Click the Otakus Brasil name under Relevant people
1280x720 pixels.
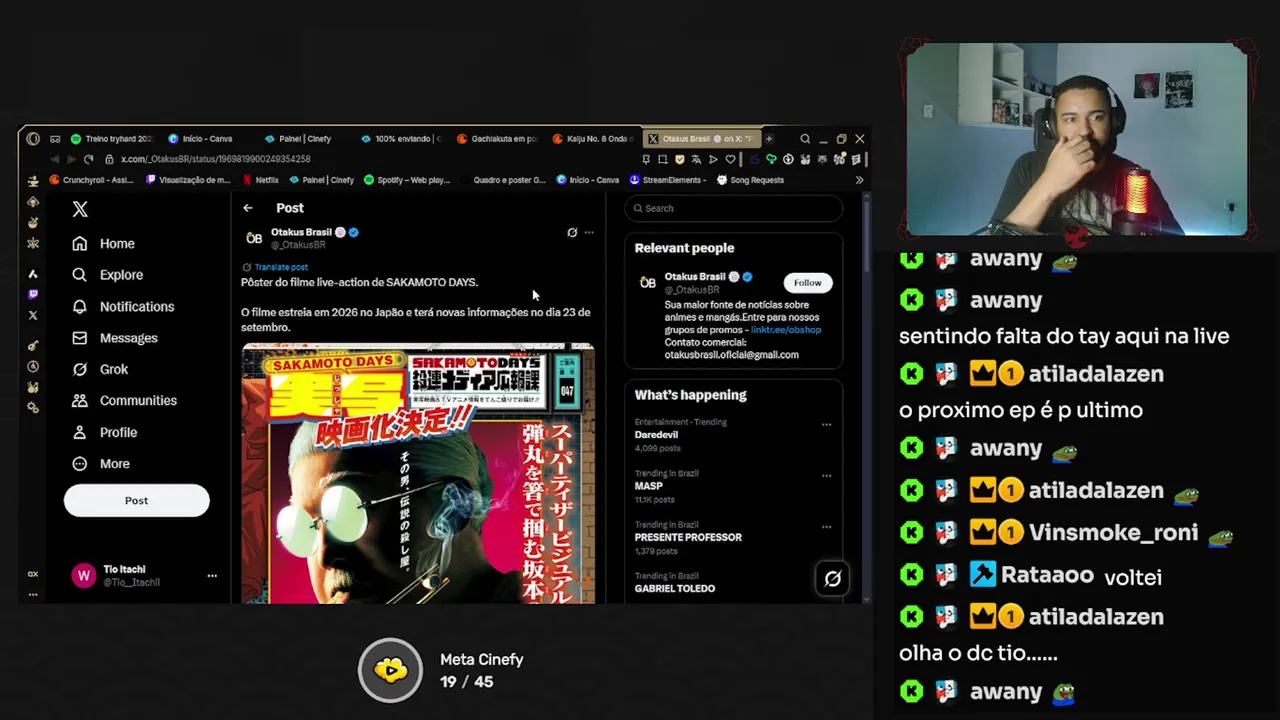(695, 276)
